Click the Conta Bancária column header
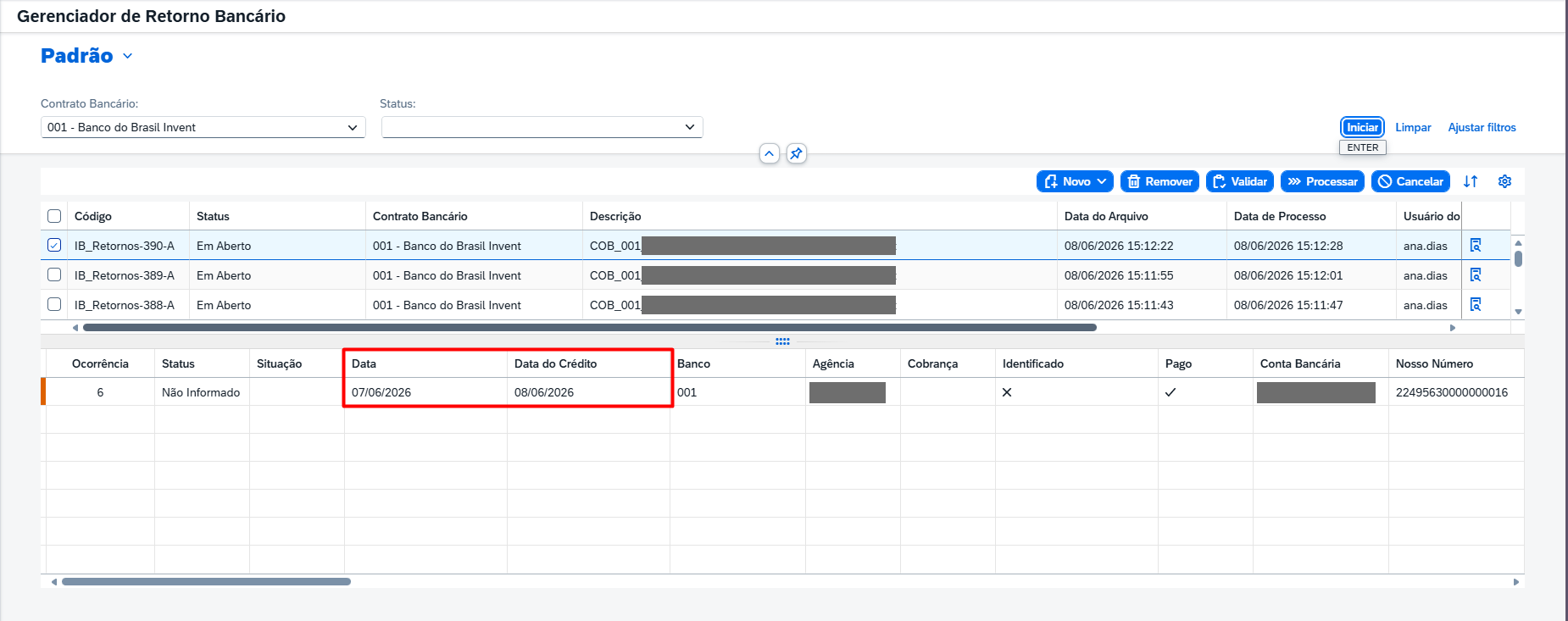The width and height of the screenshot is (1568, 621). pos(1321,363)
